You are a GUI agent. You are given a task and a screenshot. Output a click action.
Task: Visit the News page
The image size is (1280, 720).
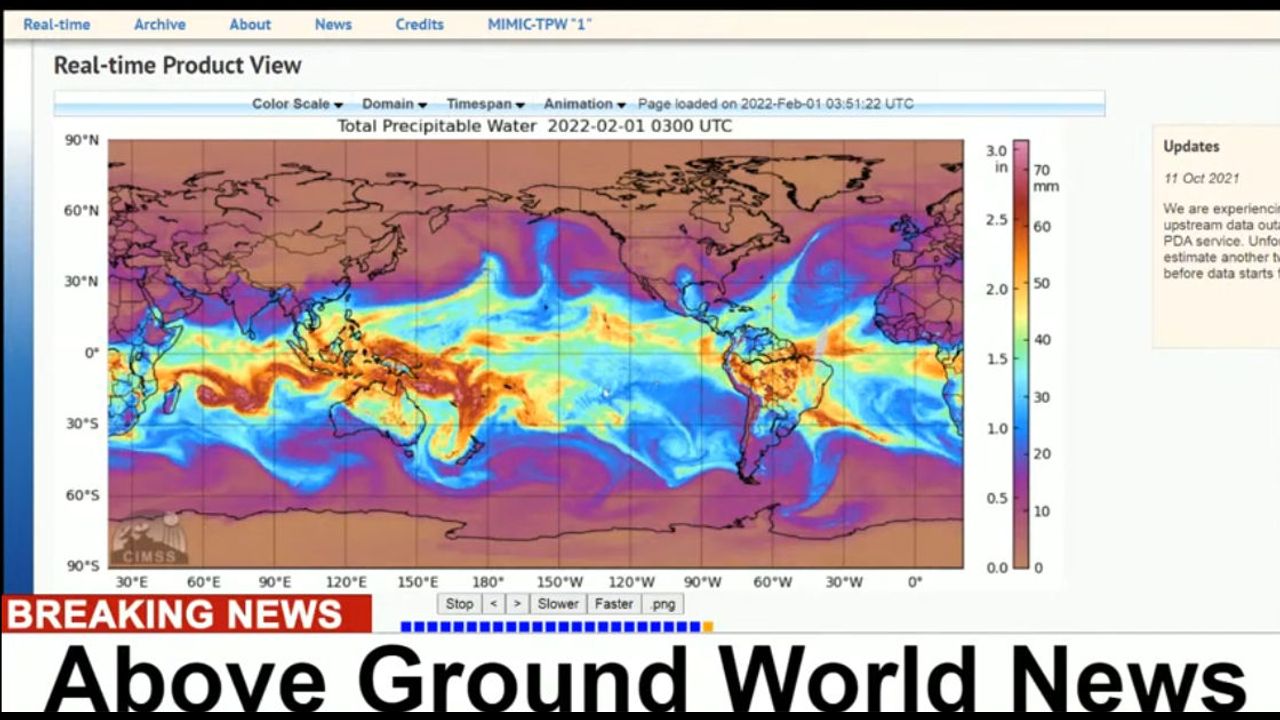pyautogui.click(x=333, y=24)
